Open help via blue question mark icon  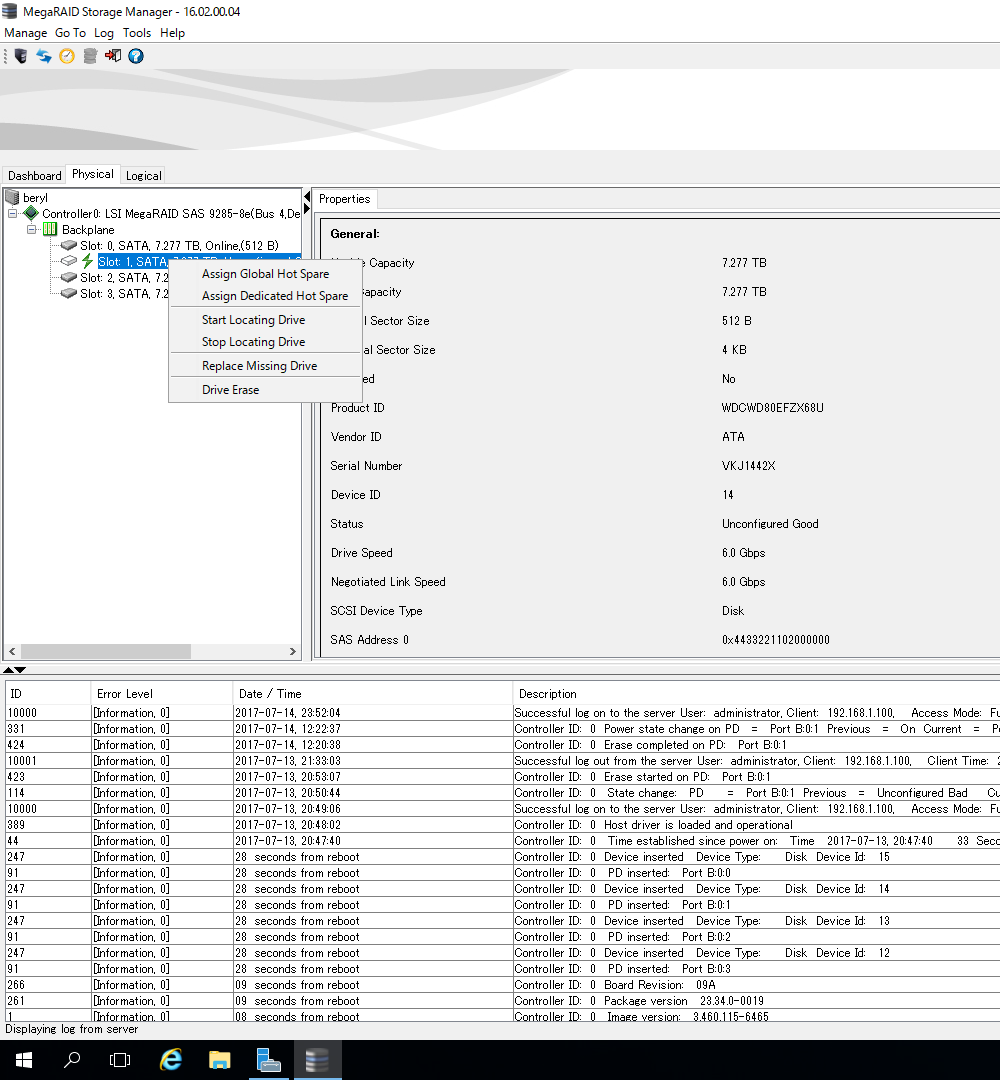[x=136, y=56]
